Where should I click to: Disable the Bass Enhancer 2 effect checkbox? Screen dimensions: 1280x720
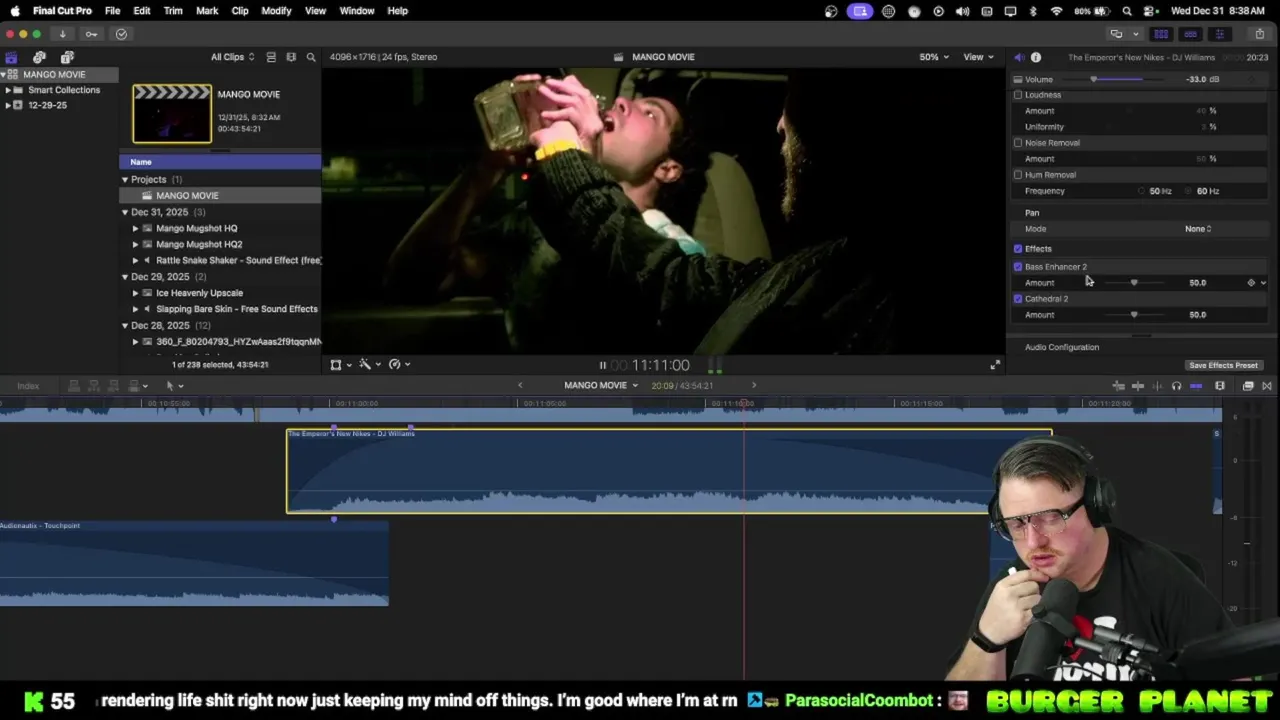(x=1018, y=267)
